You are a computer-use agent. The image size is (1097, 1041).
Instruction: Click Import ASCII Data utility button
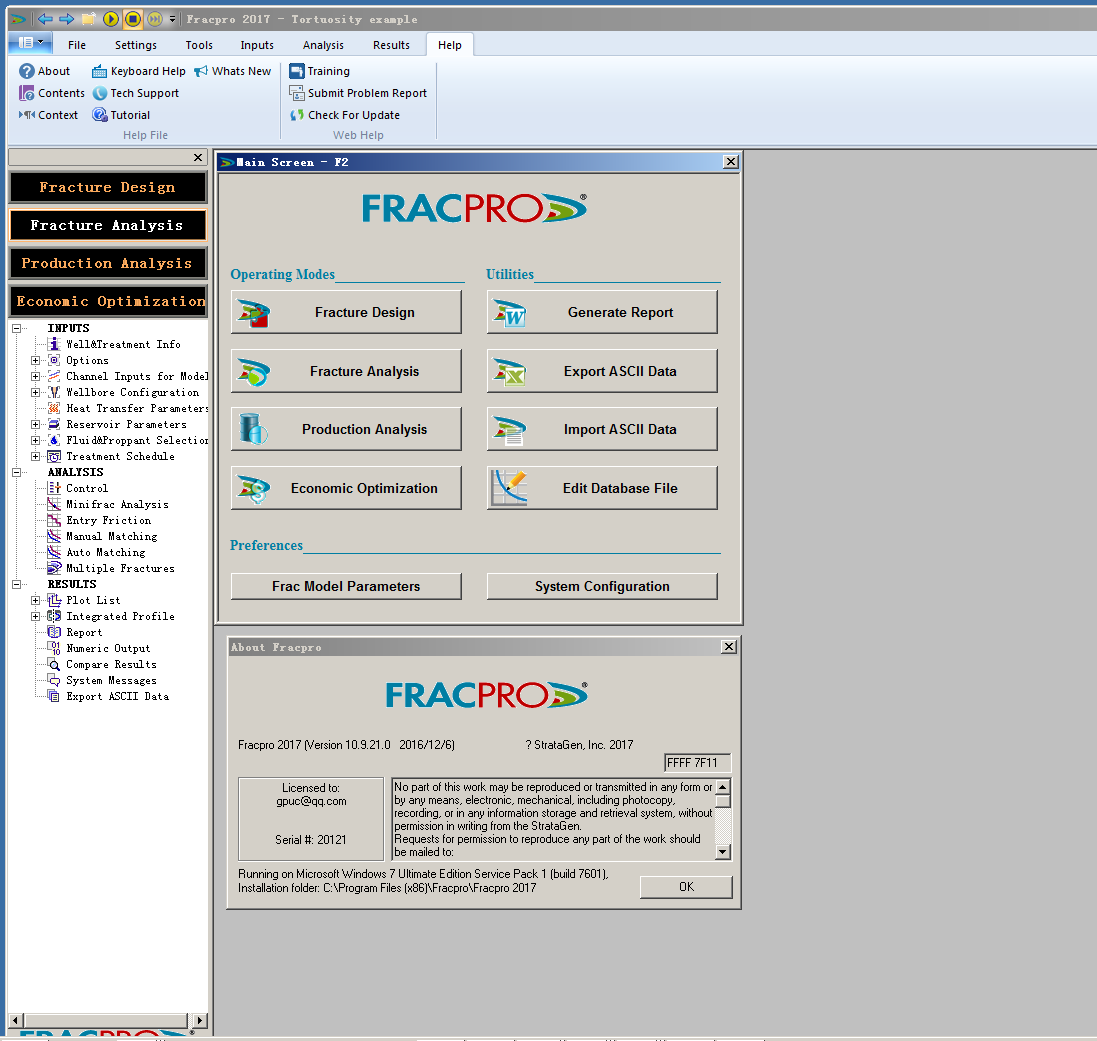pyautogui.click(x=602, y=429)
